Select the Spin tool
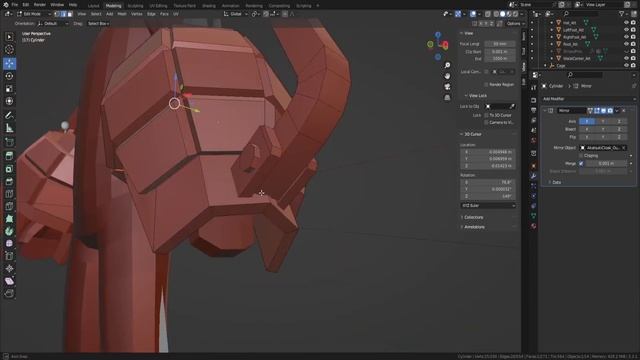Image resolution: width=640 pixels, height=360 pixels. click(9, 231)
